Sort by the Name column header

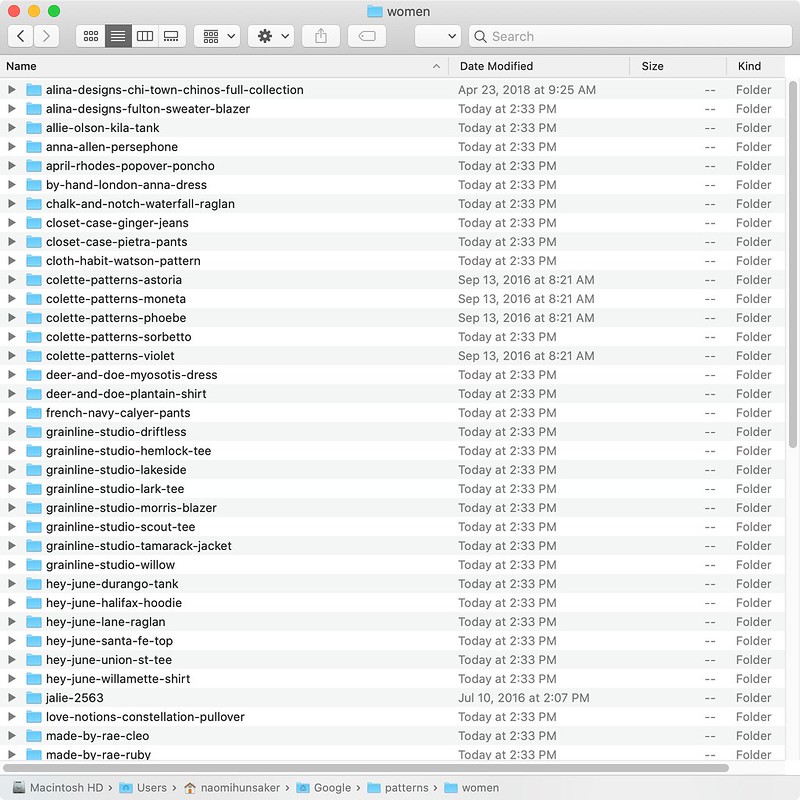[220, 66]
